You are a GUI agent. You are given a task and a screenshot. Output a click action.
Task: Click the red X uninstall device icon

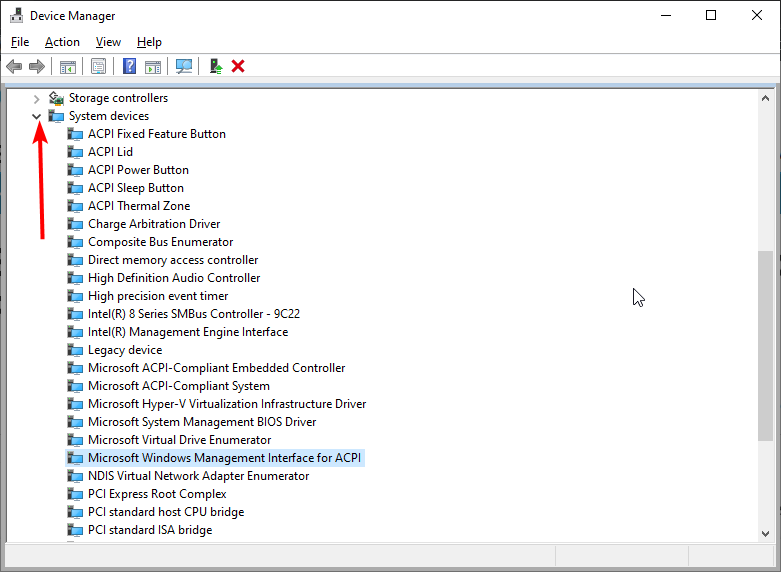[238, 66]
